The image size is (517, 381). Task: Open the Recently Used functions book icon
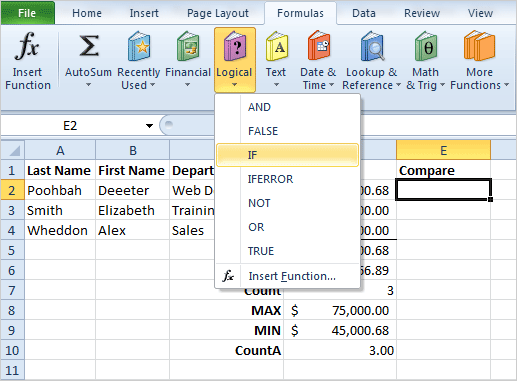(139, 46)
